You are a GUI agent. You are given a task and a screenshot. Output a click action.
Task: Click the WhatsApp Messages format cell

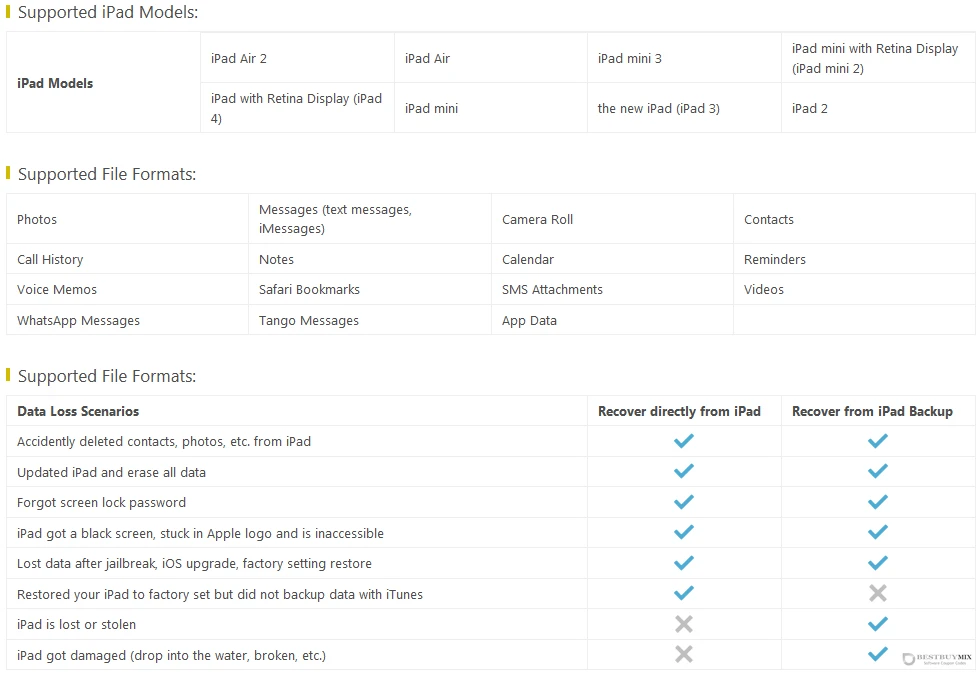[x=127, y=320]
